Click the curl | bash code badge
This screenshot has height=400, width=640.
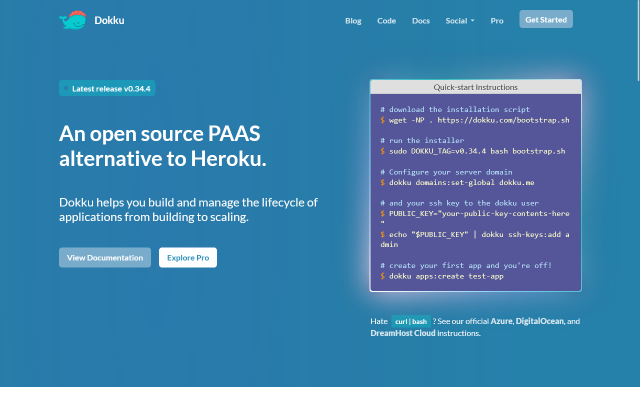tap(411, 322)
